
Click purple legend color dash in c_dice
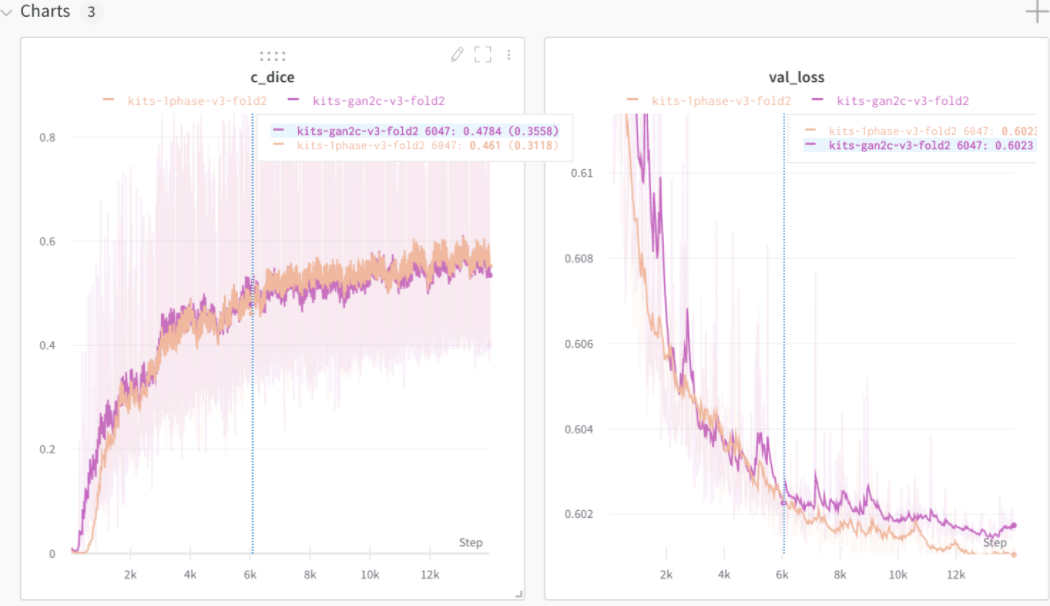(293, 100)
